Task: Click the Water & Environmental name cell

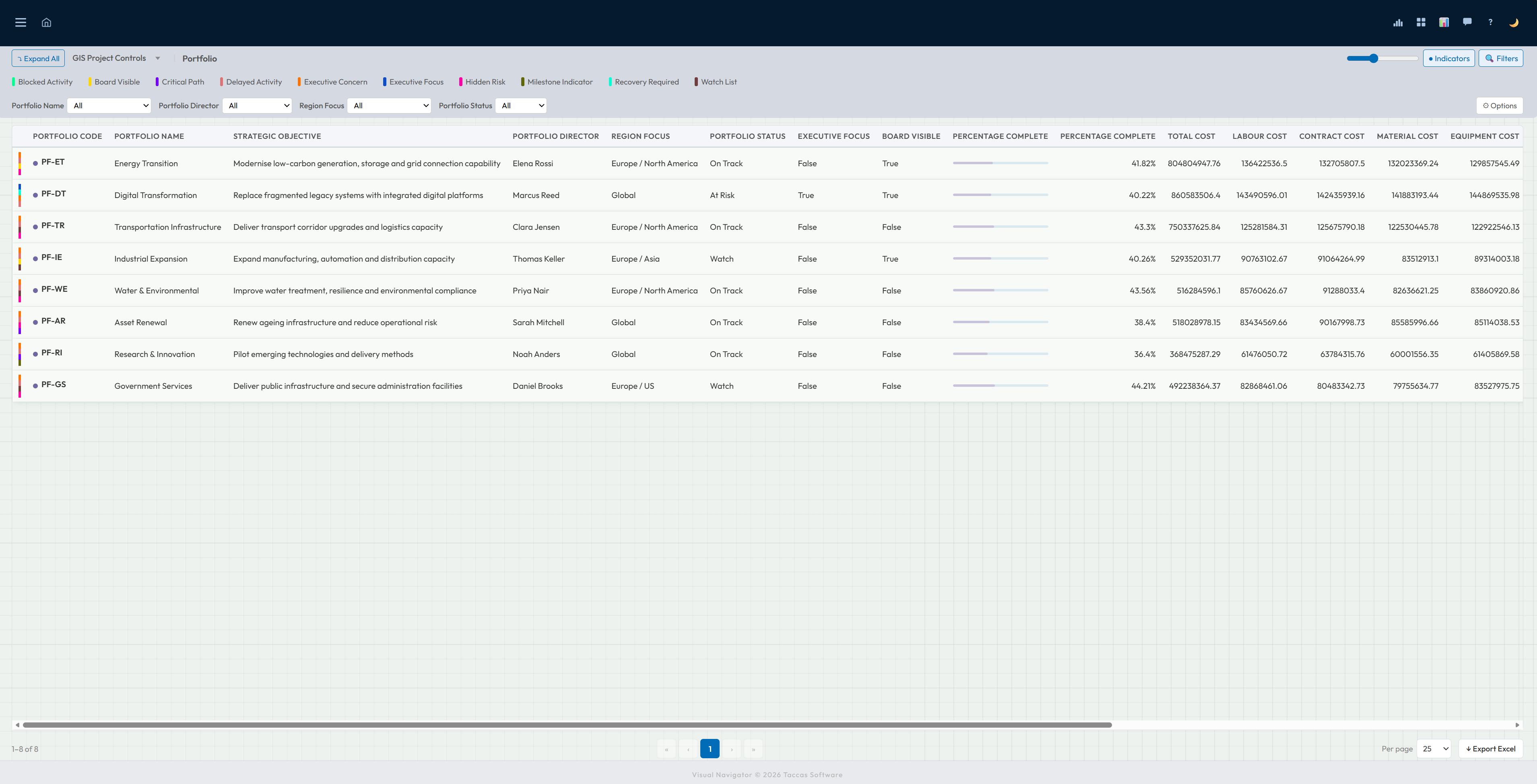Action: tap(156, 291)
